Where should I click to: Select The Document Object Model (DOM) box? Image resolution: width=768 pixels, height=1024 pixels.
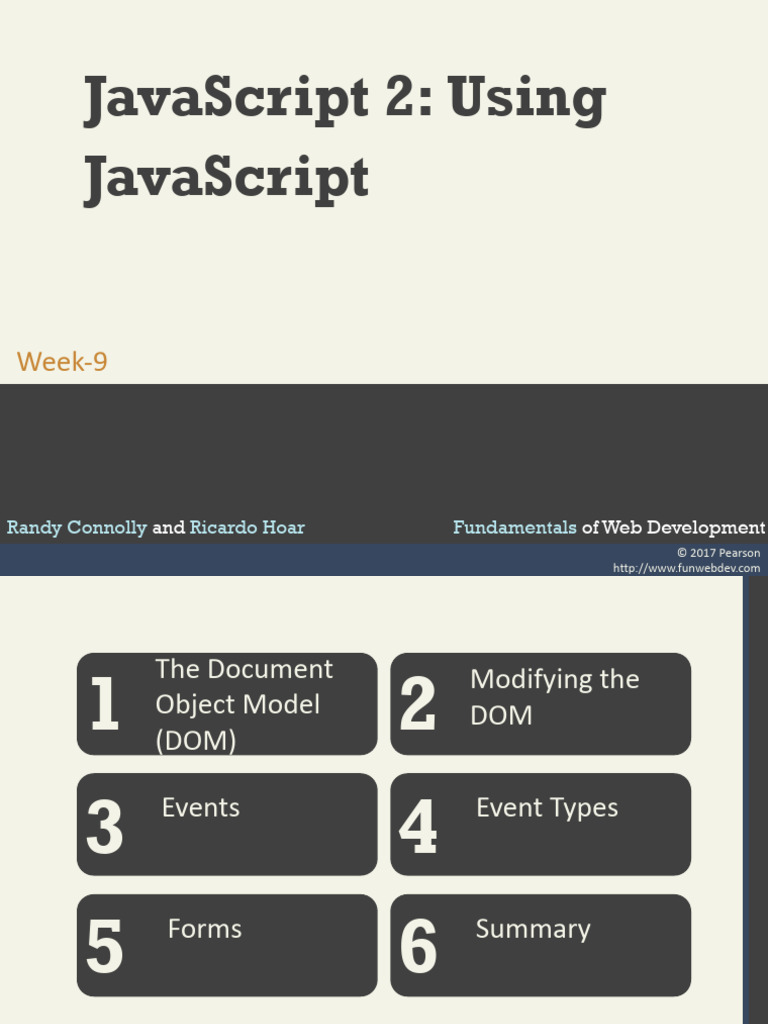click(x=227, y=704)
